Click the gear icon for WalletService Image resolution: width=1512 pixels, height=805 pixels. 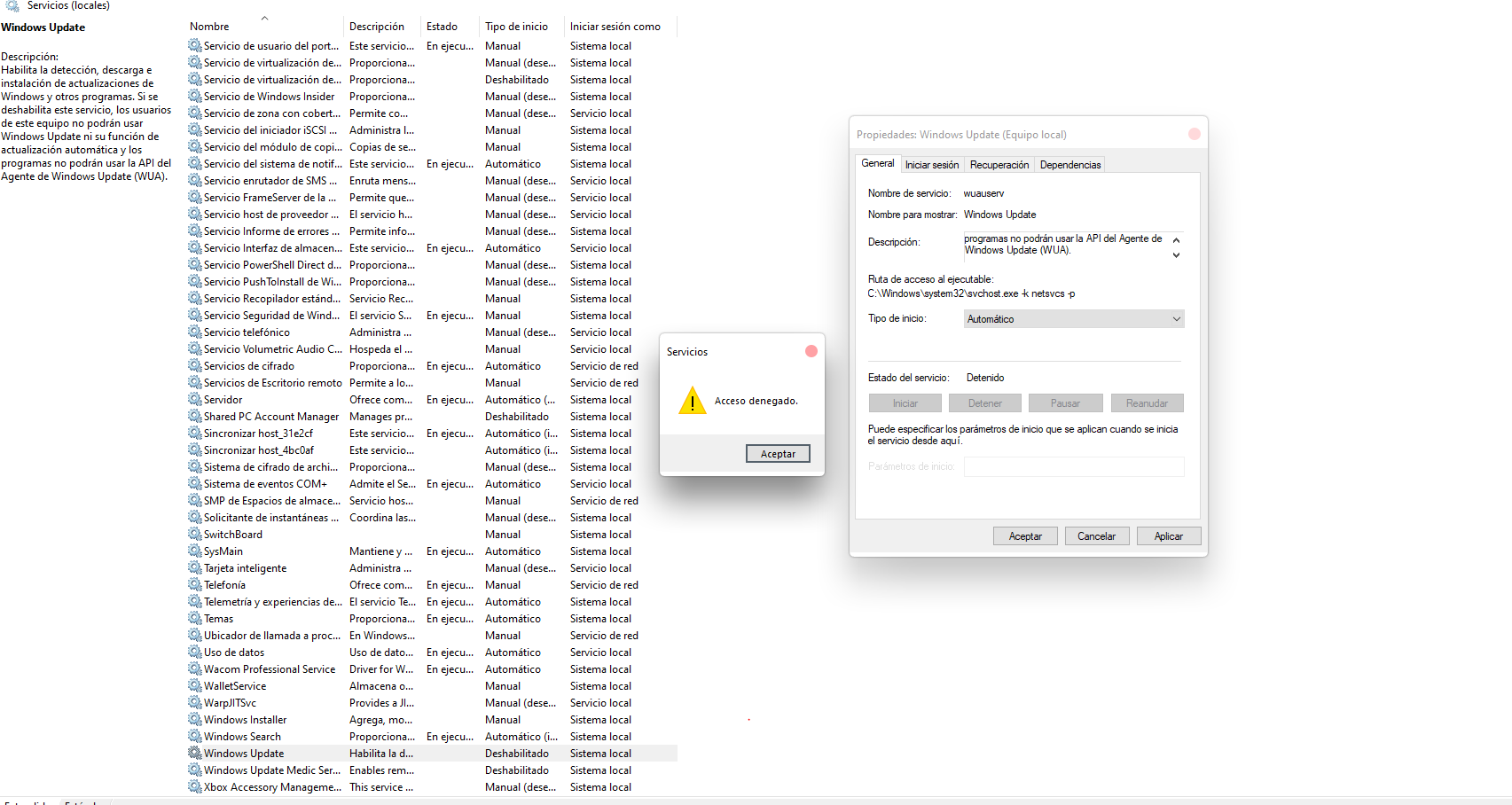coord(195,685)
